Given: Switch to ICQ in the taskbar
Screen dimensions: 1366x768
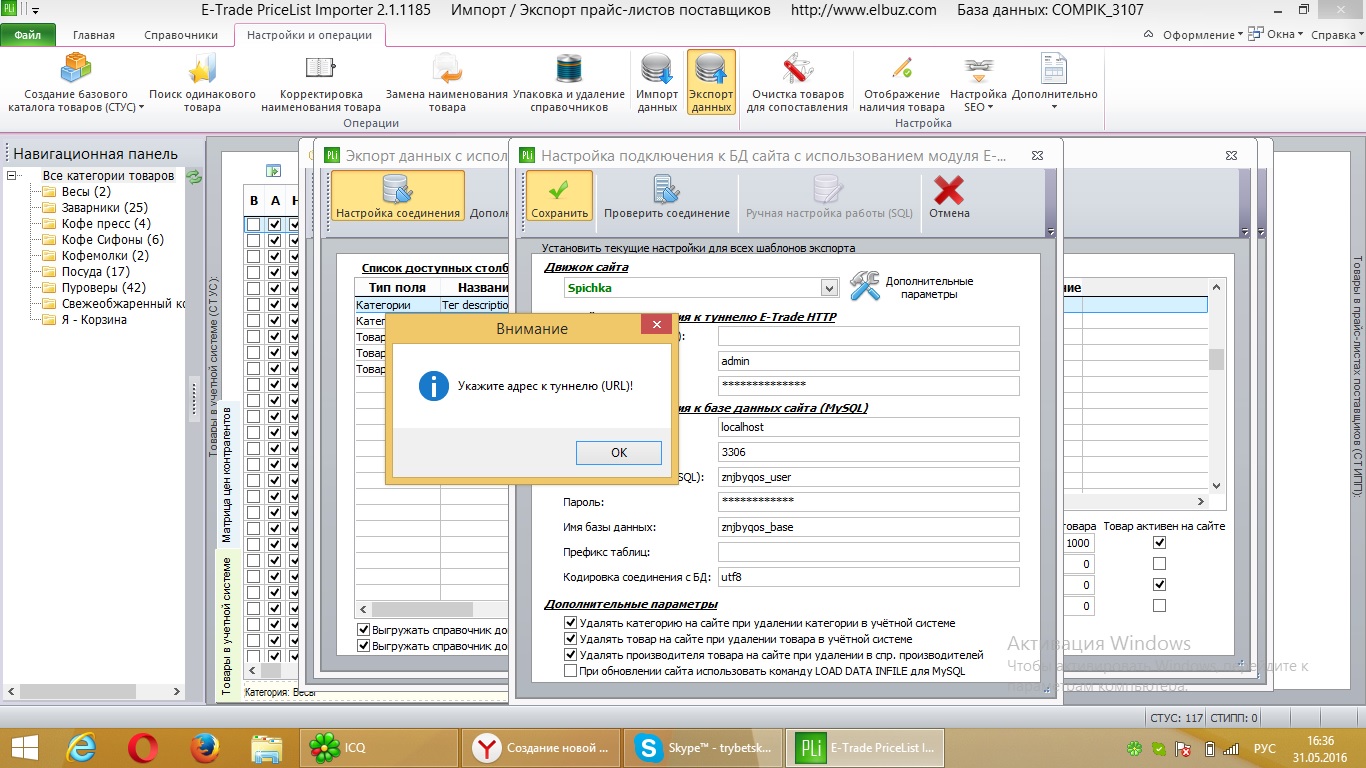Looking at the screenshot, I should click(x=377, y=747).
